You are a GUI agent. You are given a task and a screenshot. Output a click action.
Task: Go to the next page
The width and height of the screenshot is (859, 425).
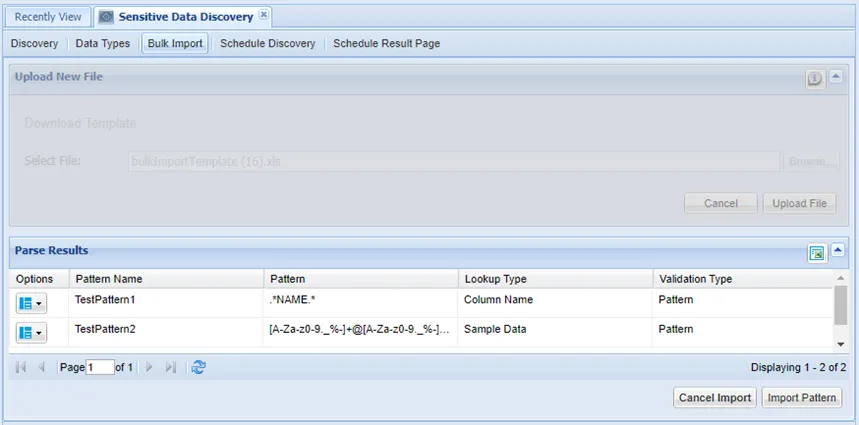[x=148, y=367]
